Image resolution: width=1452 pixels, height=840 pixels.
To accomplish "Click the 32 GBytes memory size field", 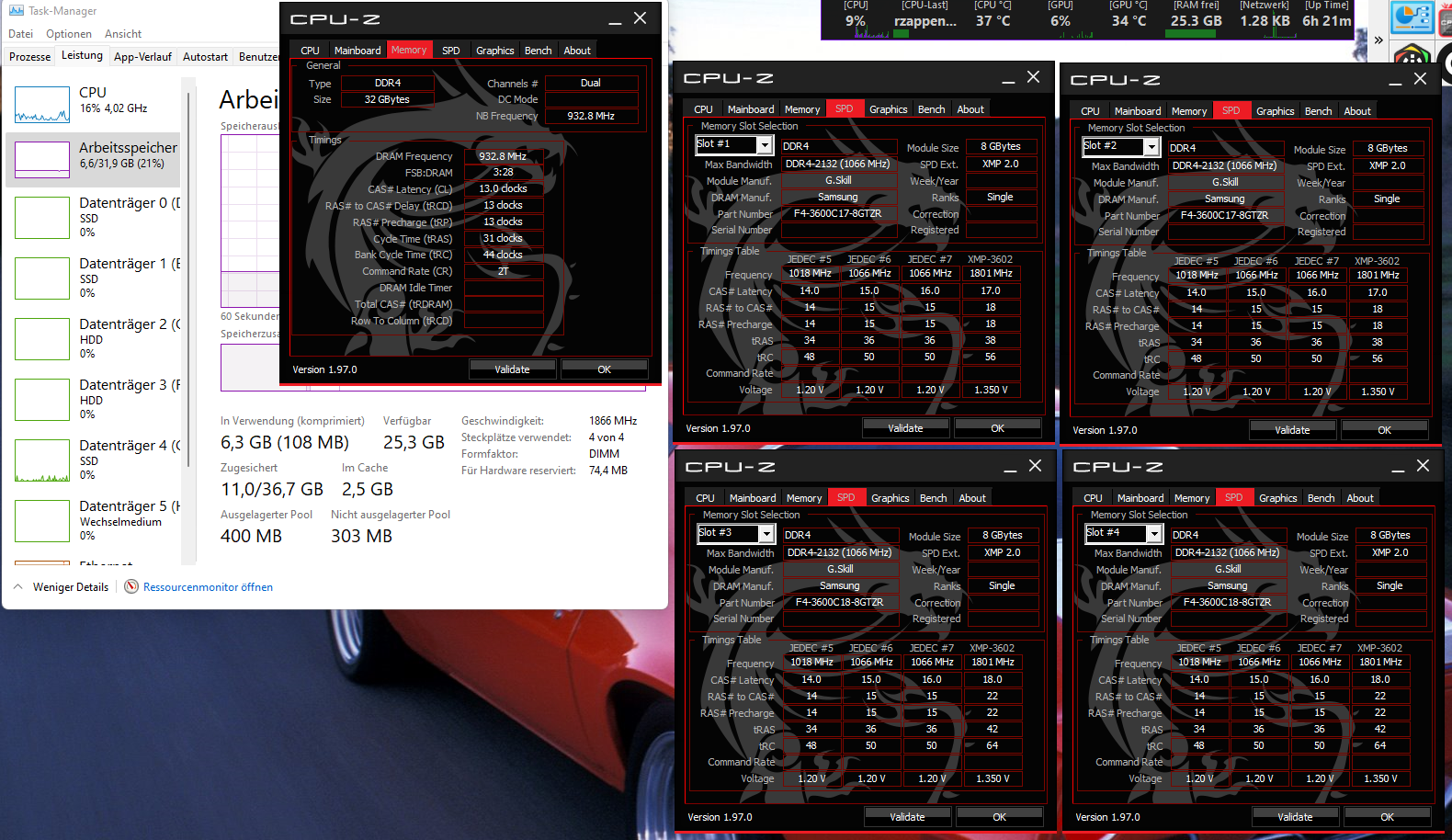I will [387, 99].
